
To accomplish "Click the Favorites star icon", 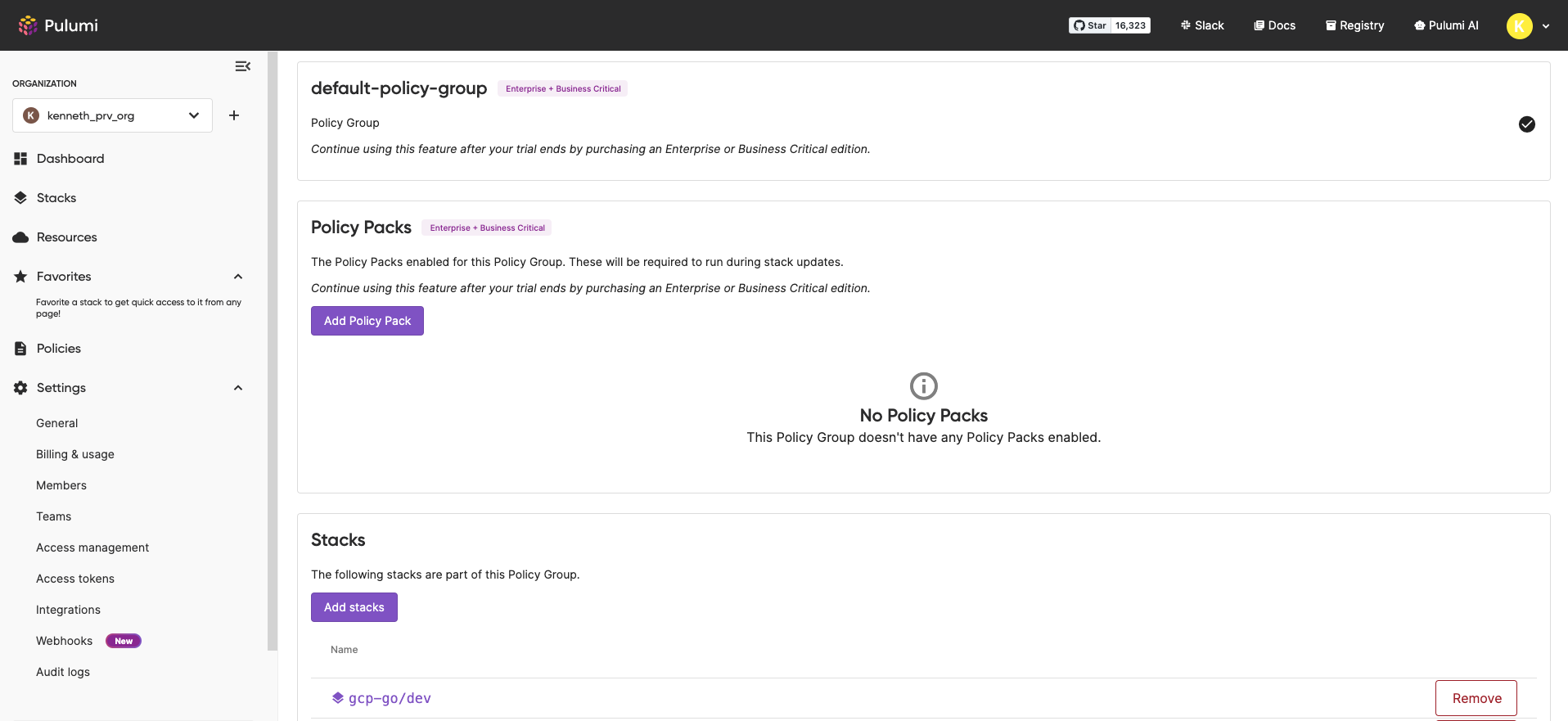I will (x=20, y=277).
